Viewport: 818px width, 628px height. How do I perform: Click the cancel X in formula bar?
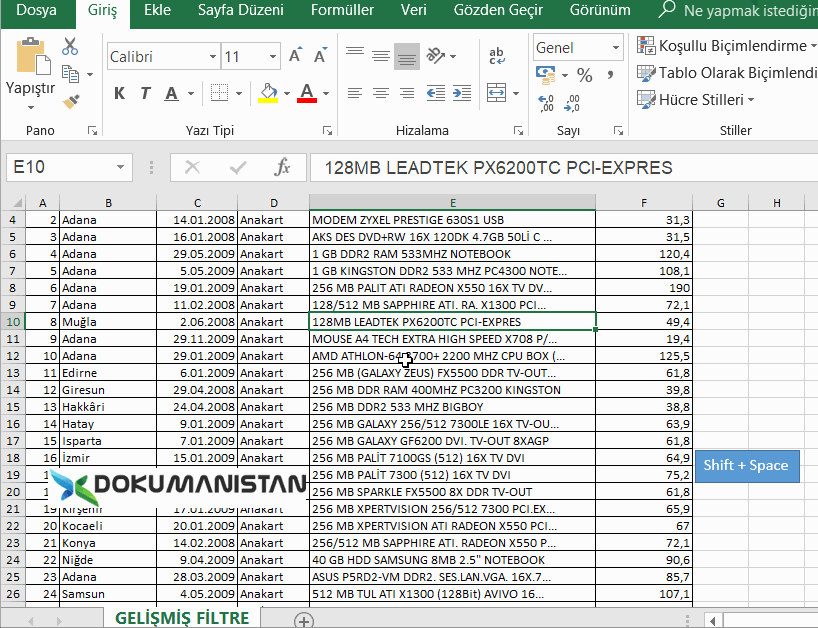coord(193,167)
